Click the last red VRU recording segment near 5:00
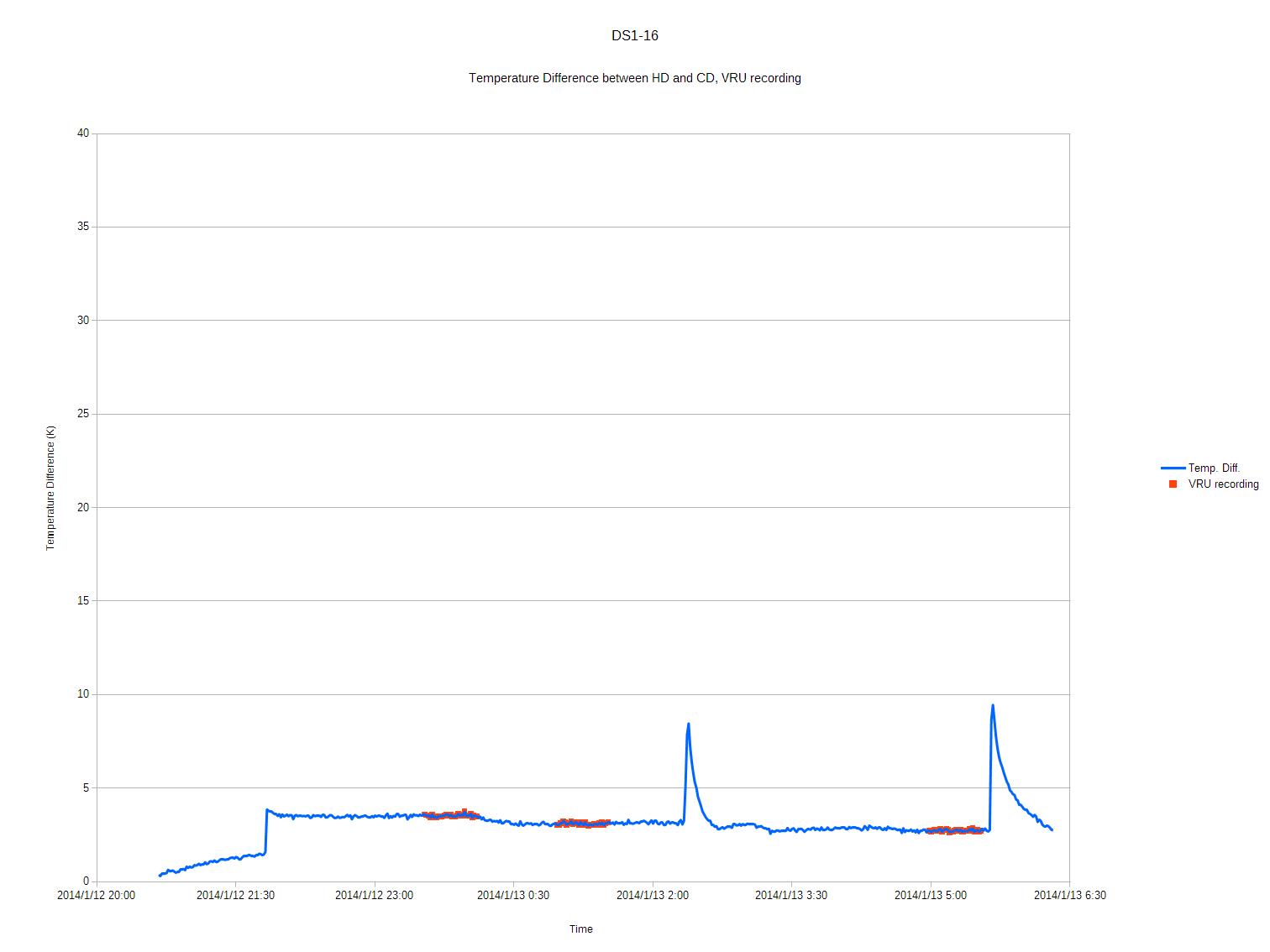 pyautogui.click(x=955, y=830)
